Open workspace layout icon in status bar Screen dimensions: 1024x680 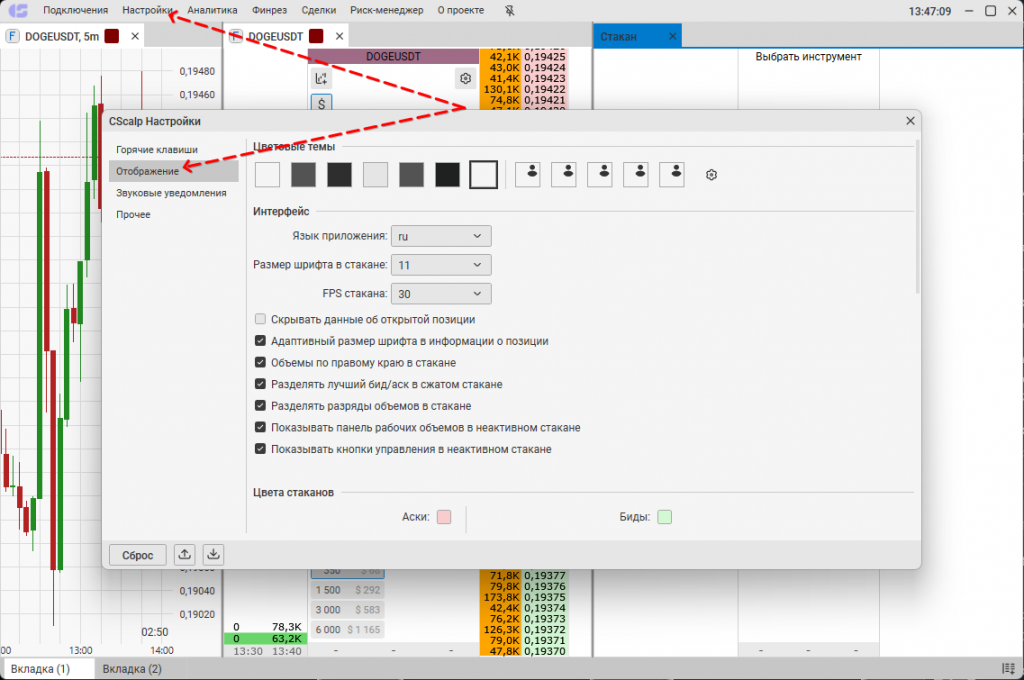[x=1008, y=669]
